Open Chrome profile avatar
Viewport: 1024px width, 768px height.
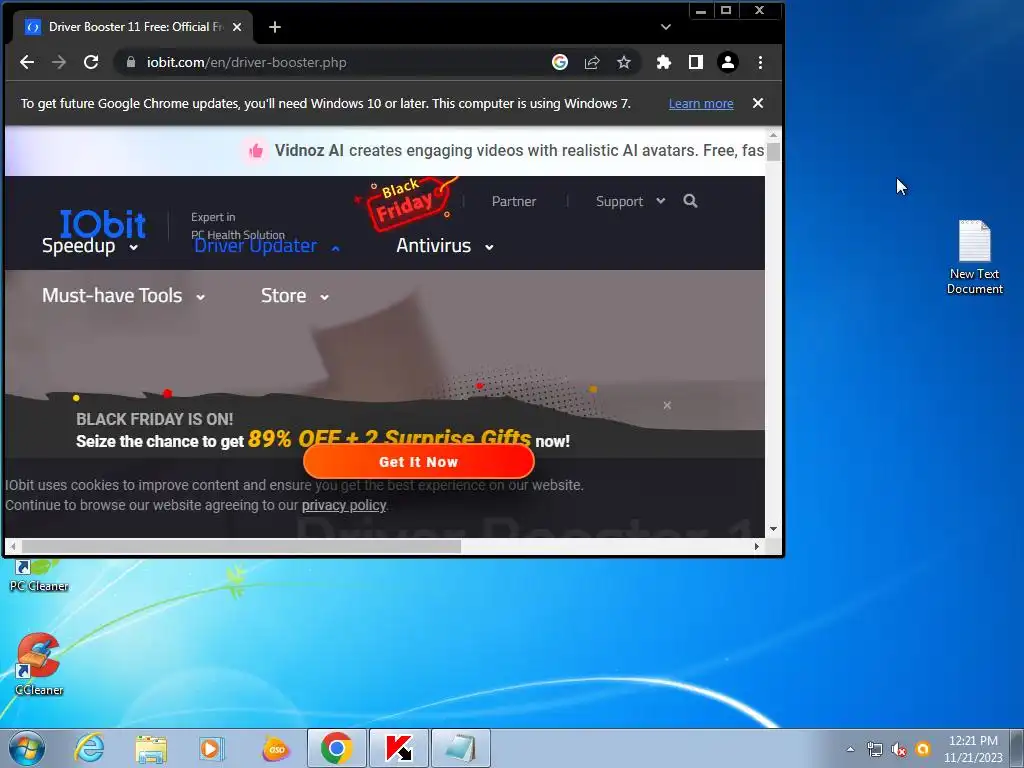728,62
